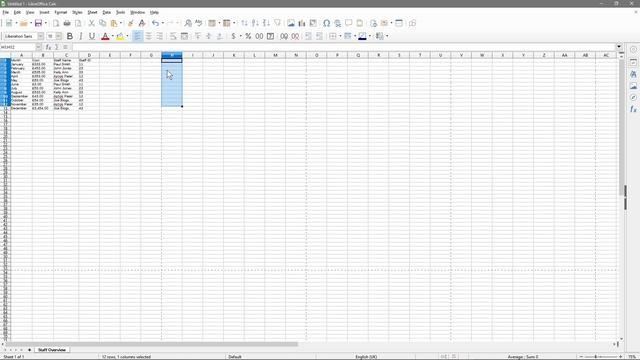Click the Copy icon

[102, 23]
